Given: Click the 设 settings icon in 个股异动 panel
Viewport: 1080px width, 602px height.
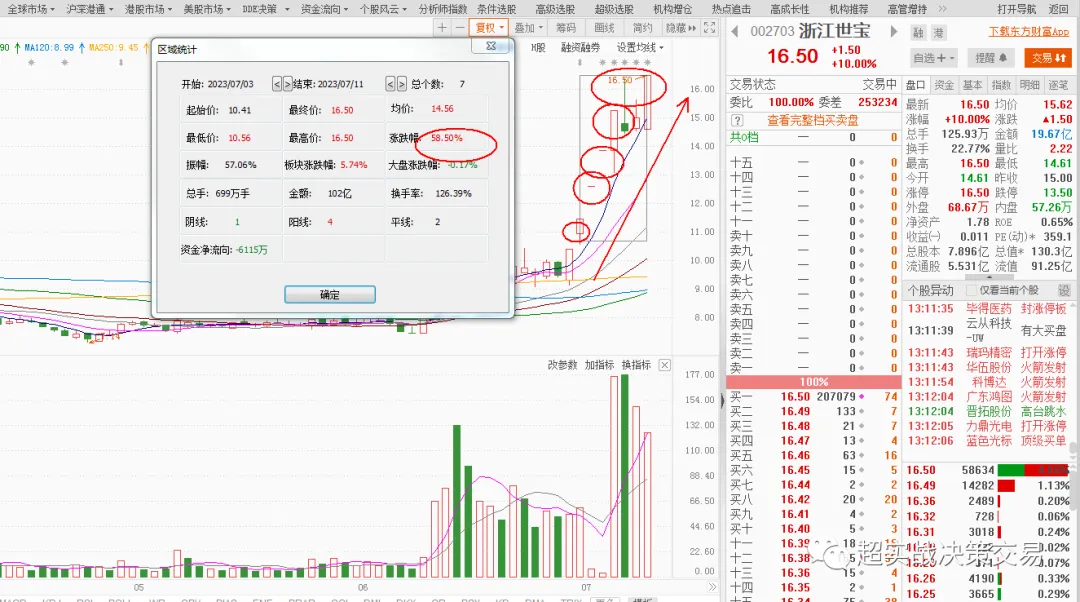Looking at the screenshot, I should [1066, 290].
